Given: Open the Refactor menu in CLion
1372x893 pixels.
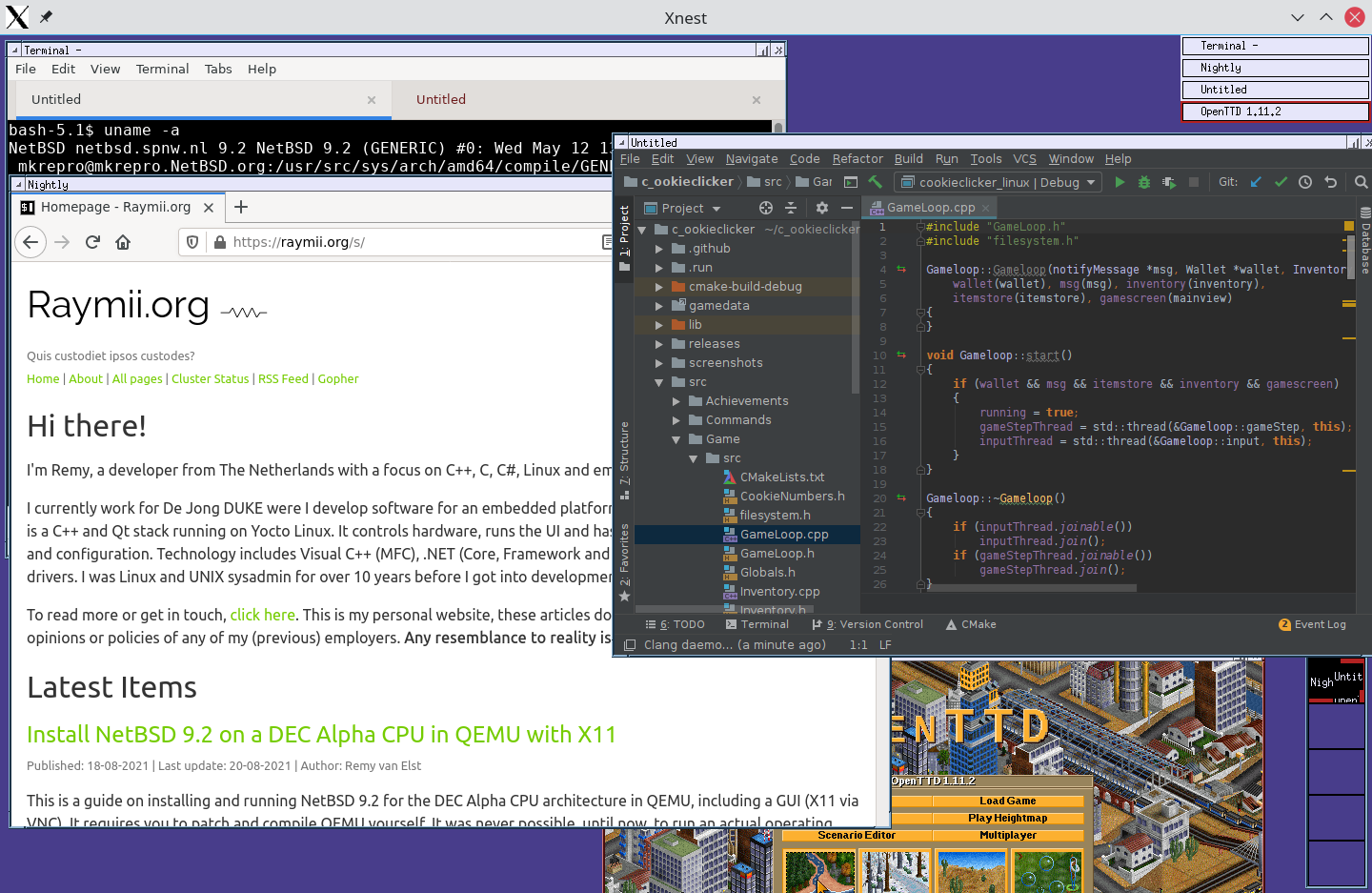Looking at the screenshot, I should click(x=857, y=159).
